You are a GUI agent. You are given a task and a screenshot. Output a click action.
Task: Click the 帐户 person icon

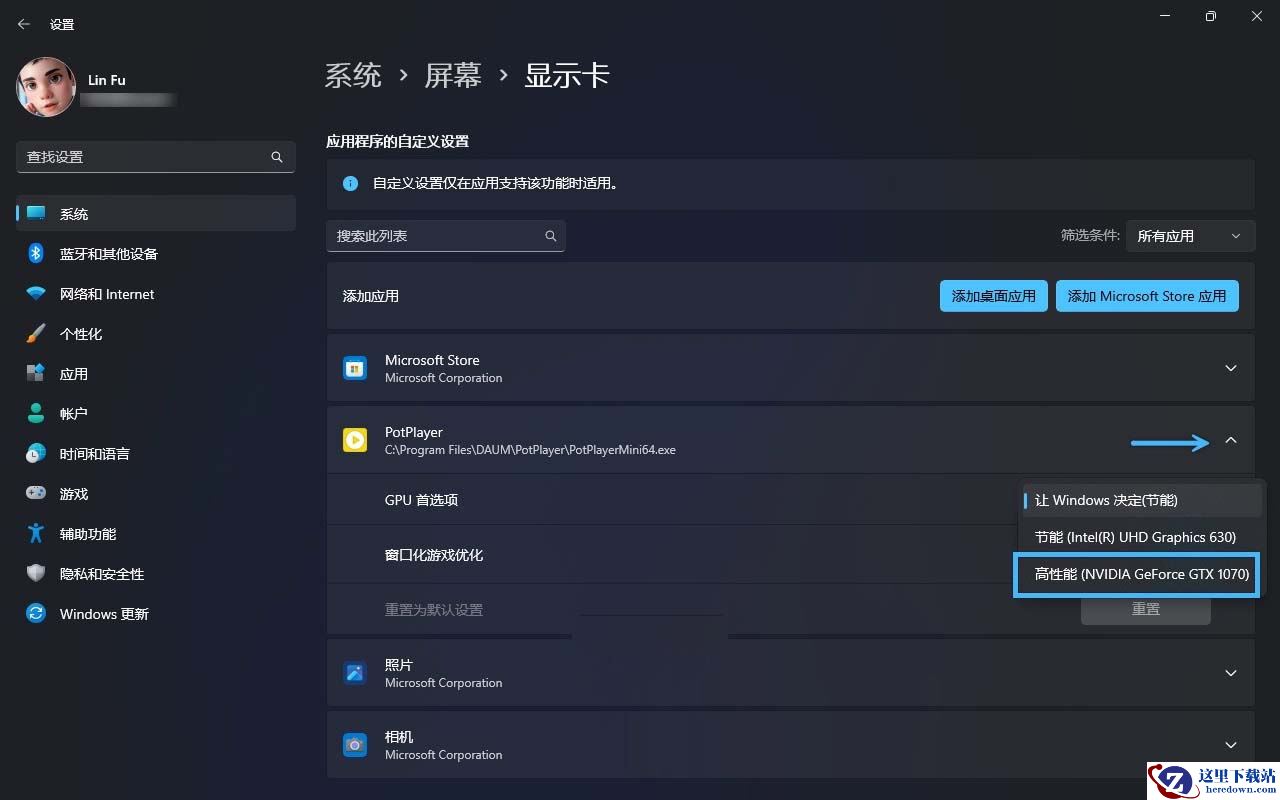coord(36,414)
